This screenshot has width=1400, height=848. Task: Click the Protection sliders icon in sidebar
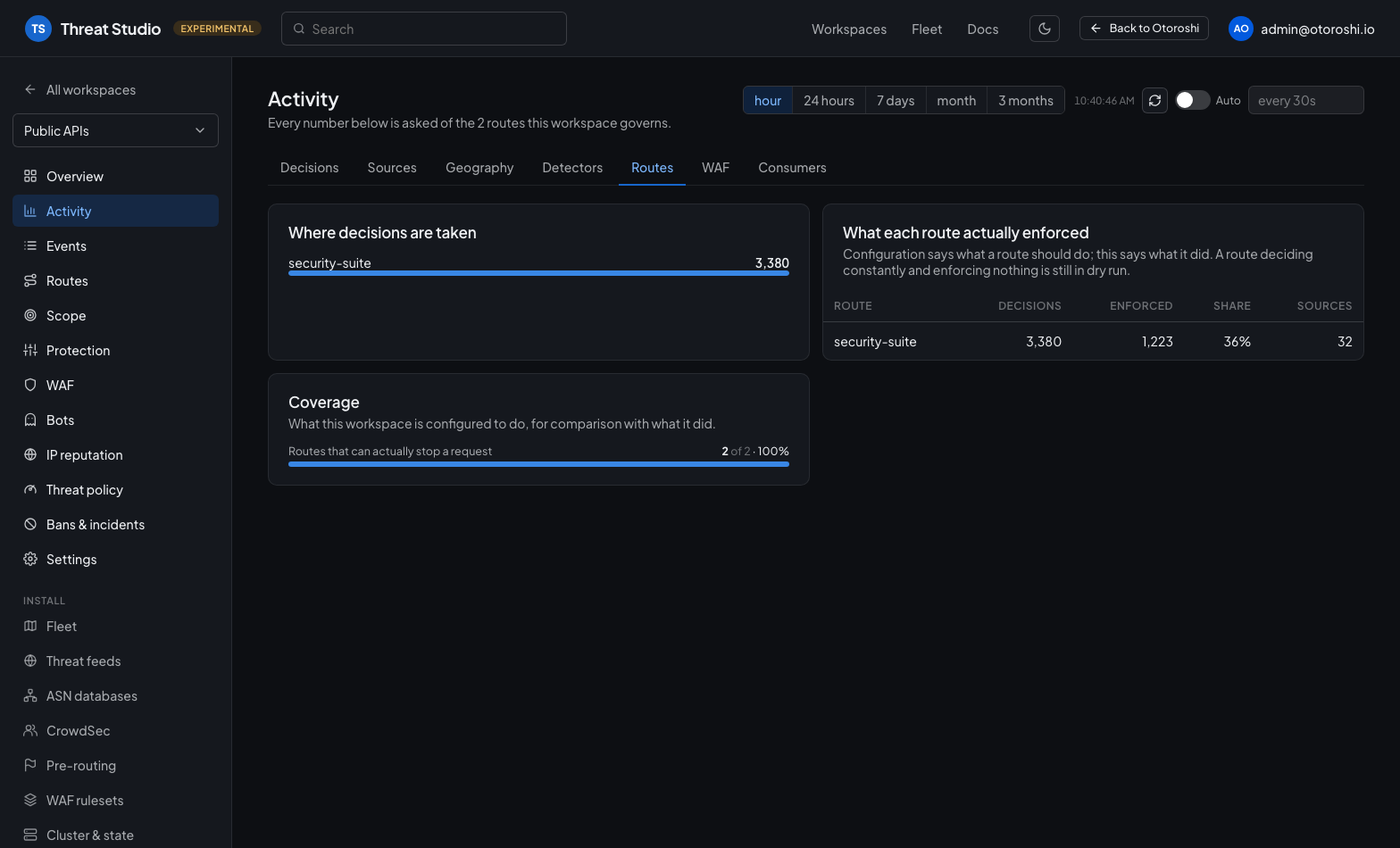[x=30, y=350]
